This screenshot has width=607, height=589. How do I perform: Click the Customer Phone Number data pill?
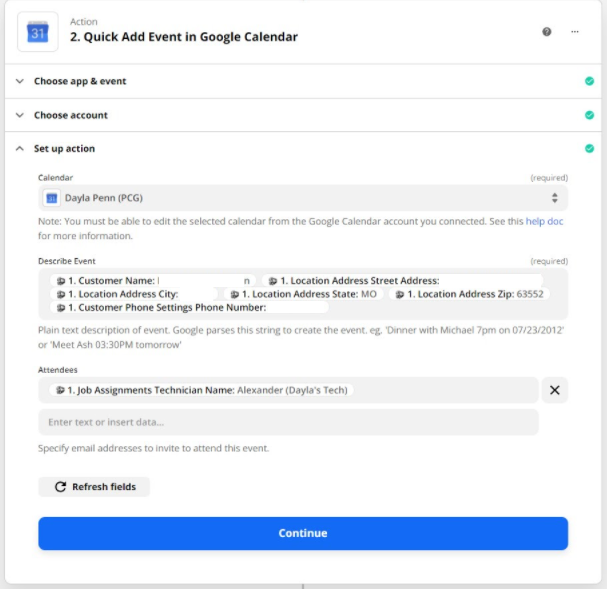click(x=175, y=308)
